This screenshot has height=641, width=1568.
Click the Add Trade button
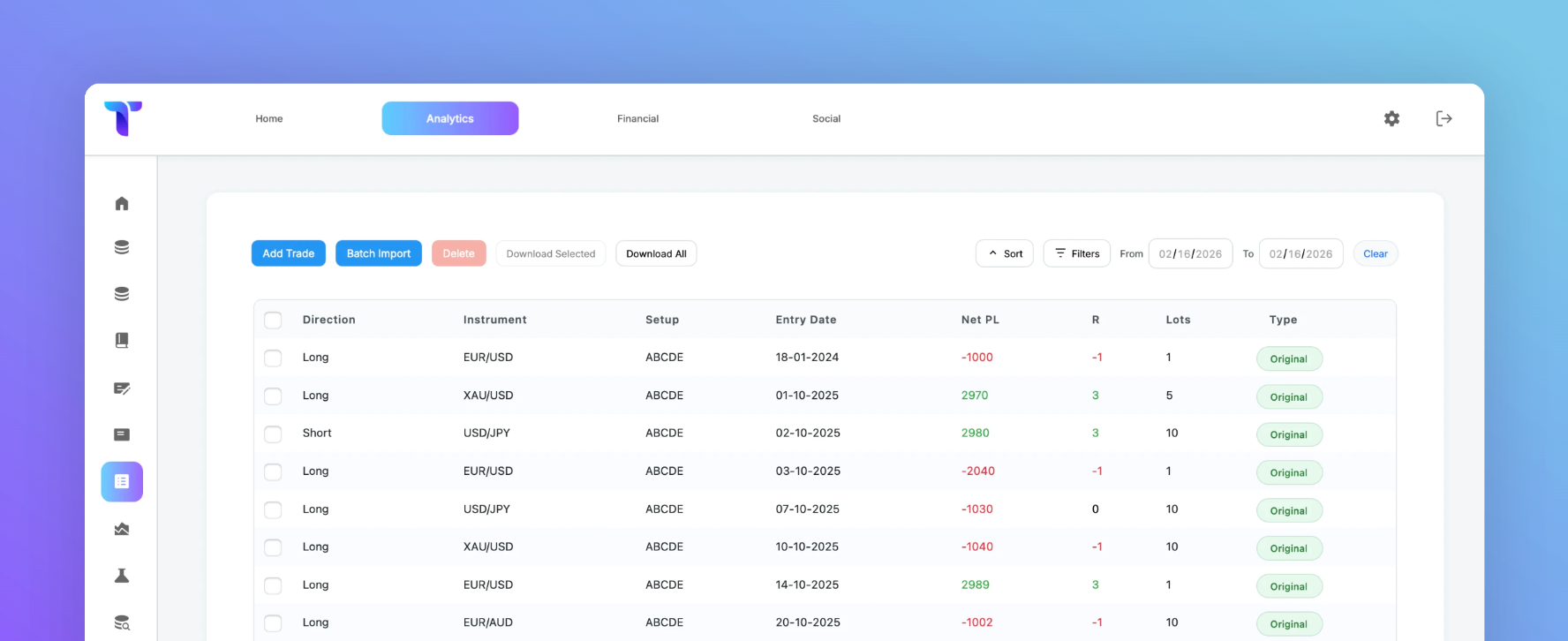(289, 253)
